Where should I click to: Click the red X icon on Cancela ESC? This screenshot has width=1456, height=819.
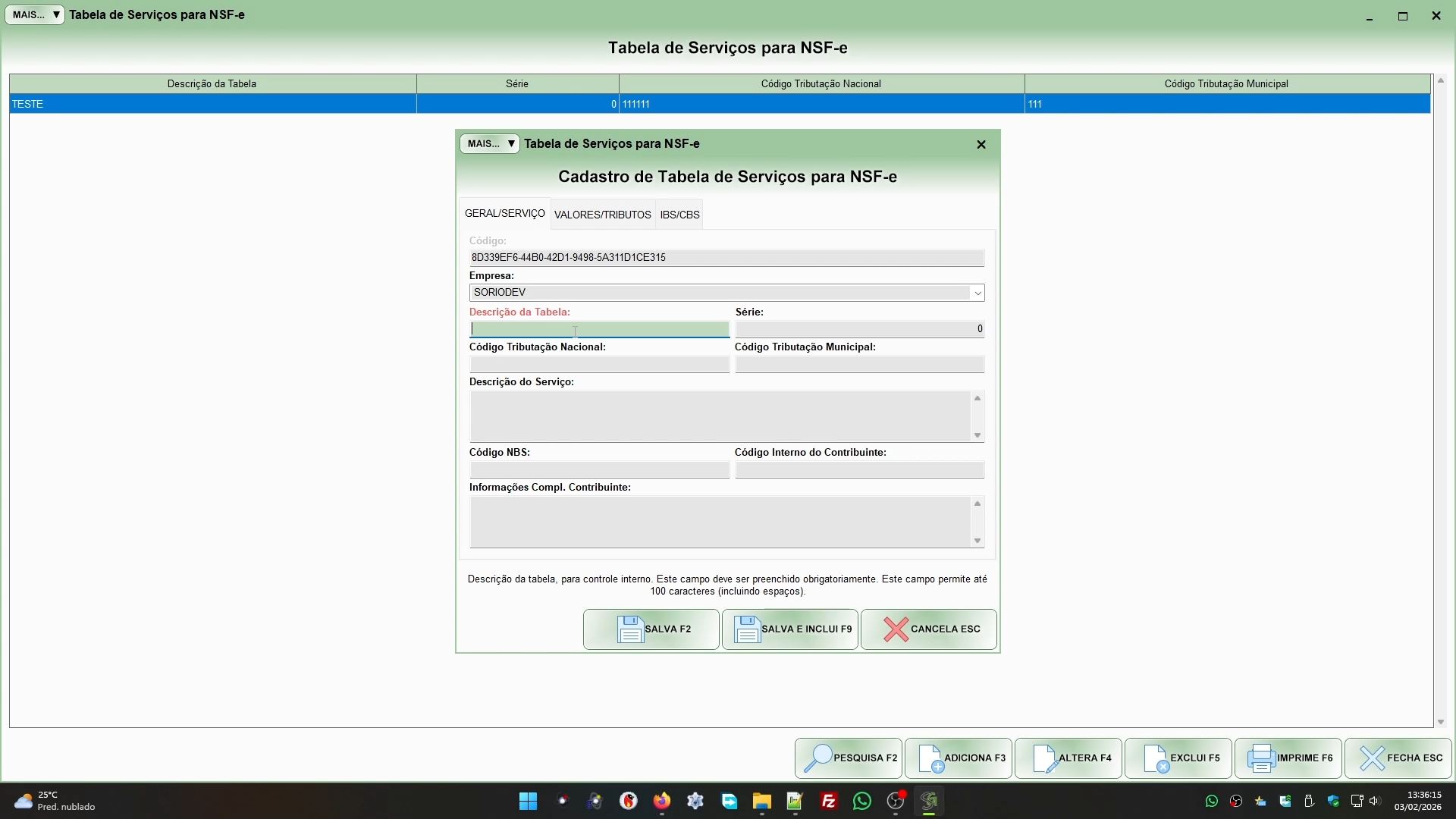896,629
